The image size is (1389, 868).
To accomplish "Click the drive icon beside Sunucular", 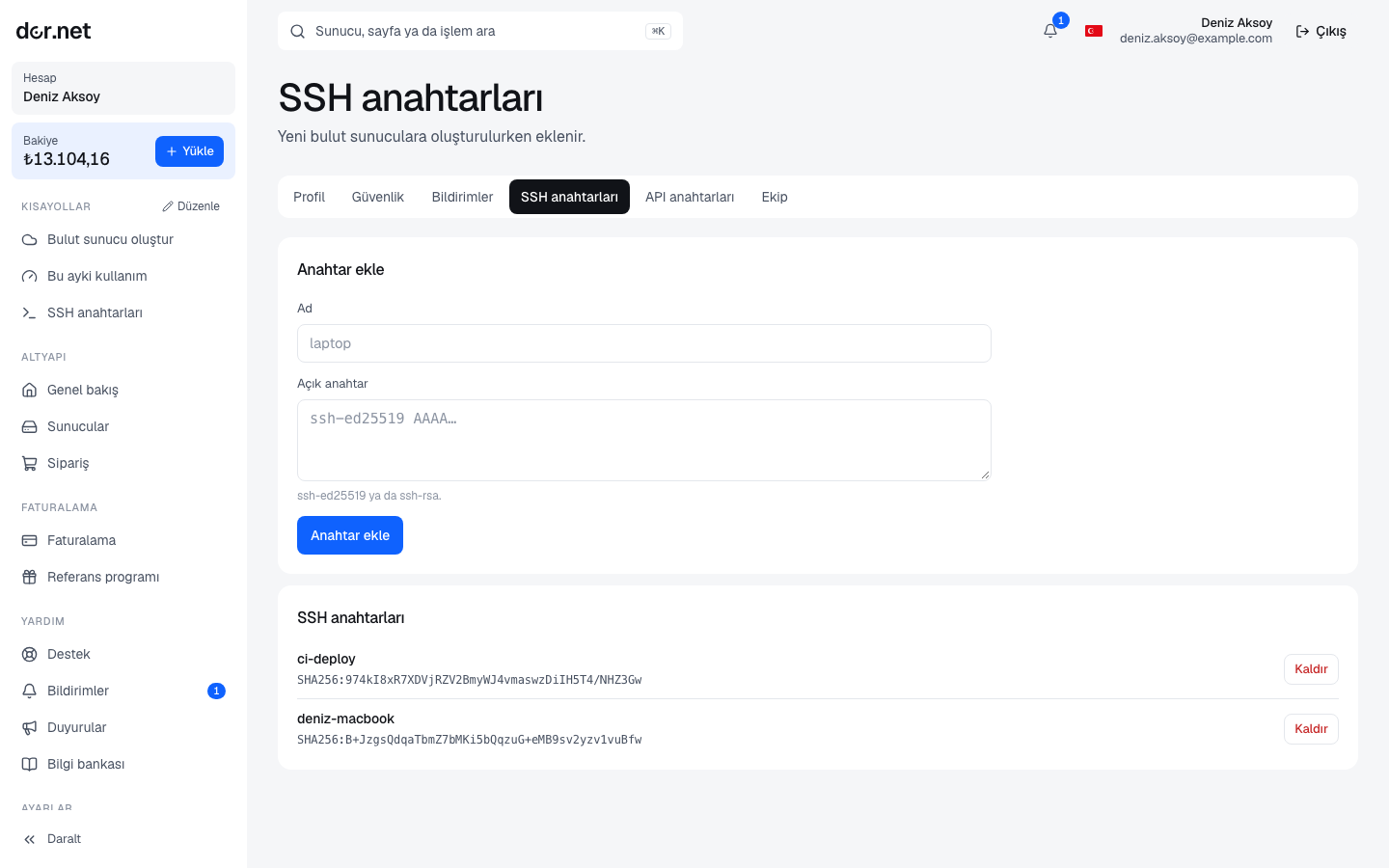I will [30, 426].
